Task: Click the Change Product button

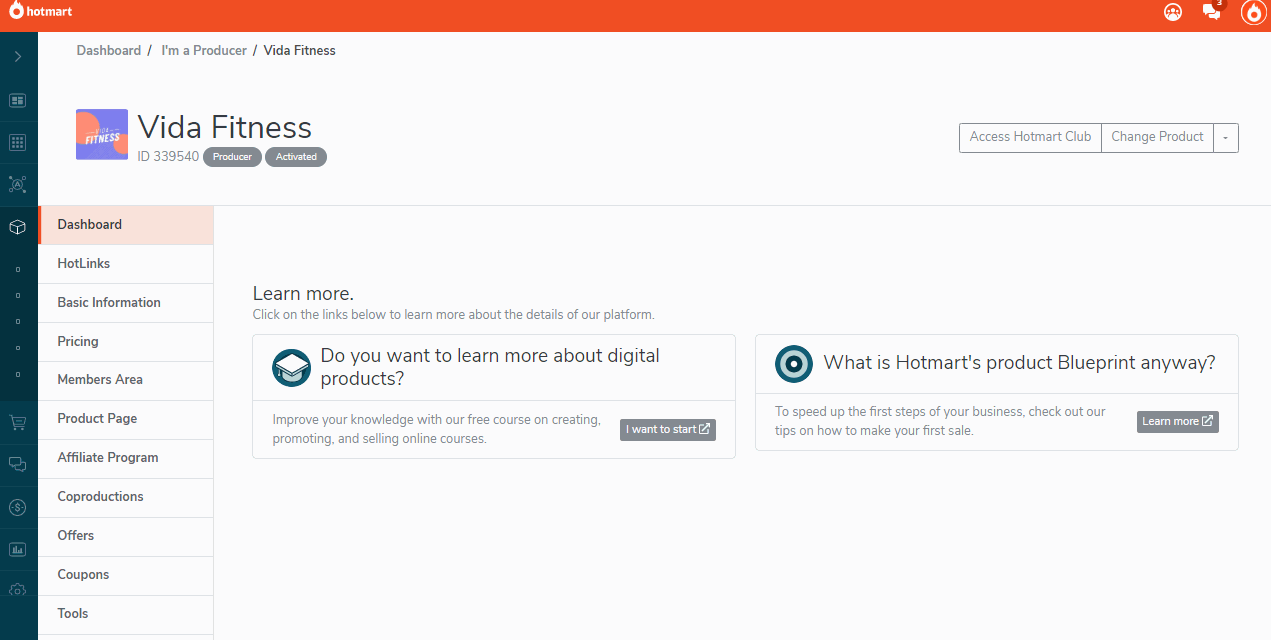Action: 1157,137
